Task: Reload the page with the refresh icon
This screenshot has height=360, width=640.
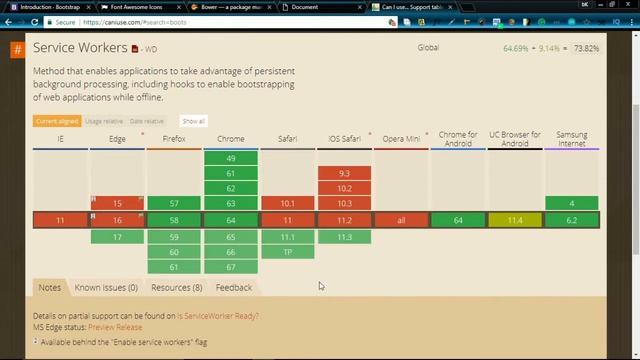Action: (35, 22)
